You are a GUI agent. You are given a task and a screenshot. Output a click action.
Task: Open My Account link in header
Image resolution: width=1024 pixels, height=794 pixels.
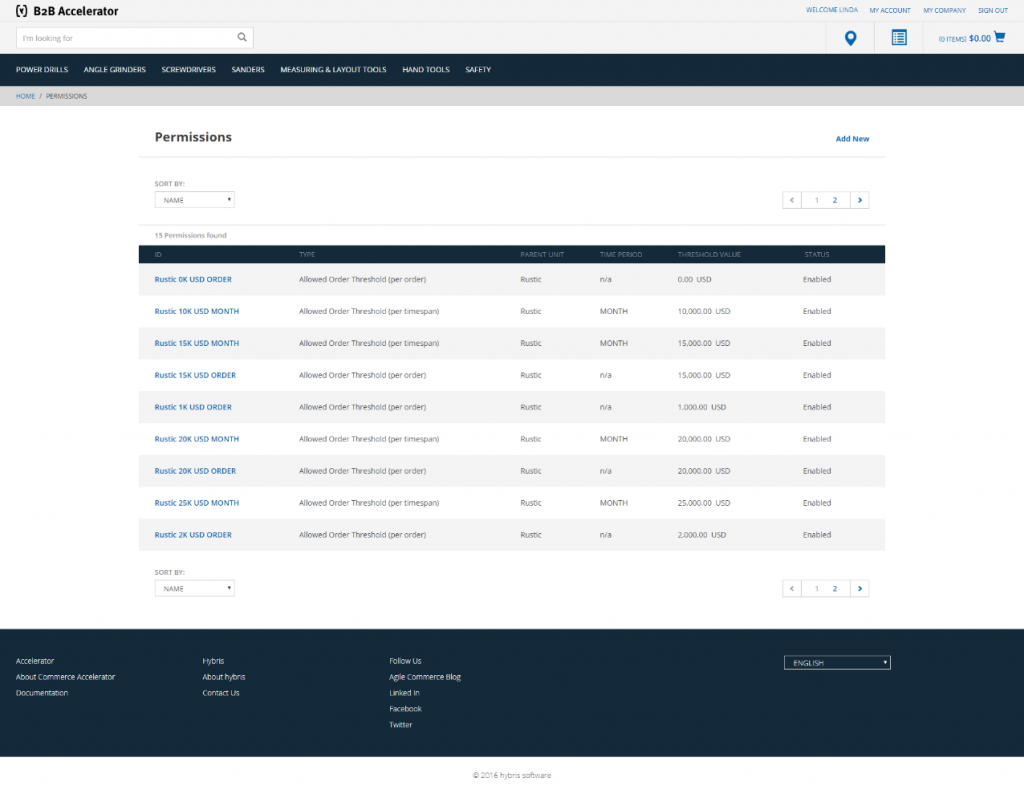tap(889, 10)
